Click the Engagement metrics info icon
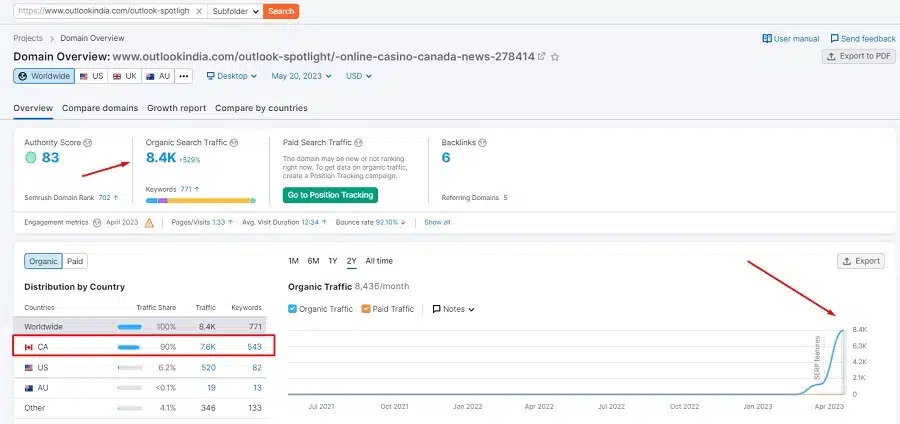This screenshot has height=424, width=900. (97, 223)
